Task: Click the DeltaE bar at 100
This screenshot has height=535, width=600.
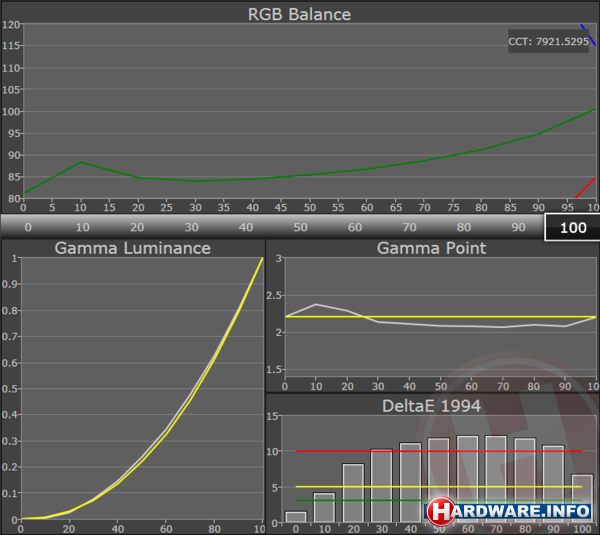Action: pyautogui.click(x=582, y=497)
